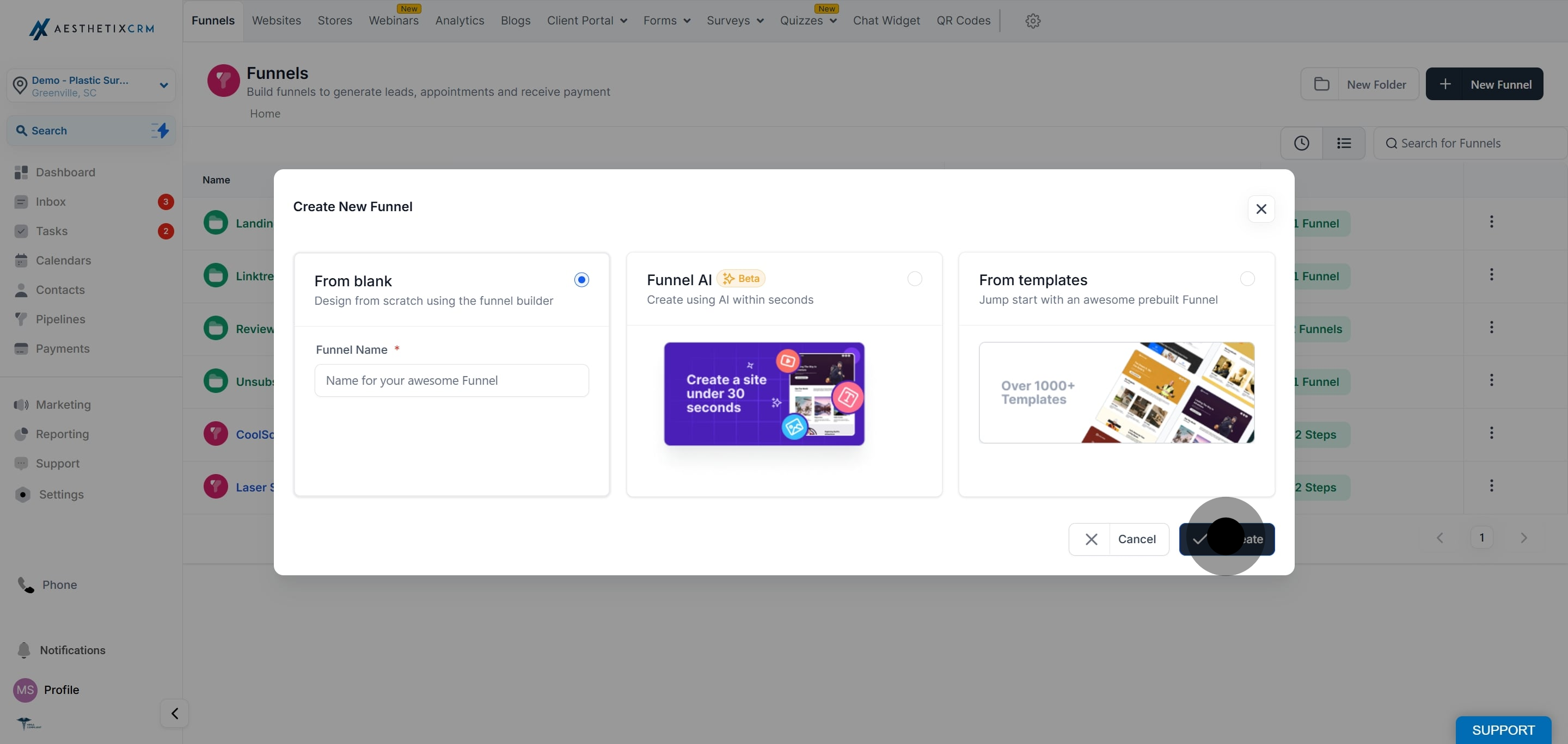Click the recent history clock icon
The height and width of the screenshot is (744, 1568).
(x=1301, y=143)
